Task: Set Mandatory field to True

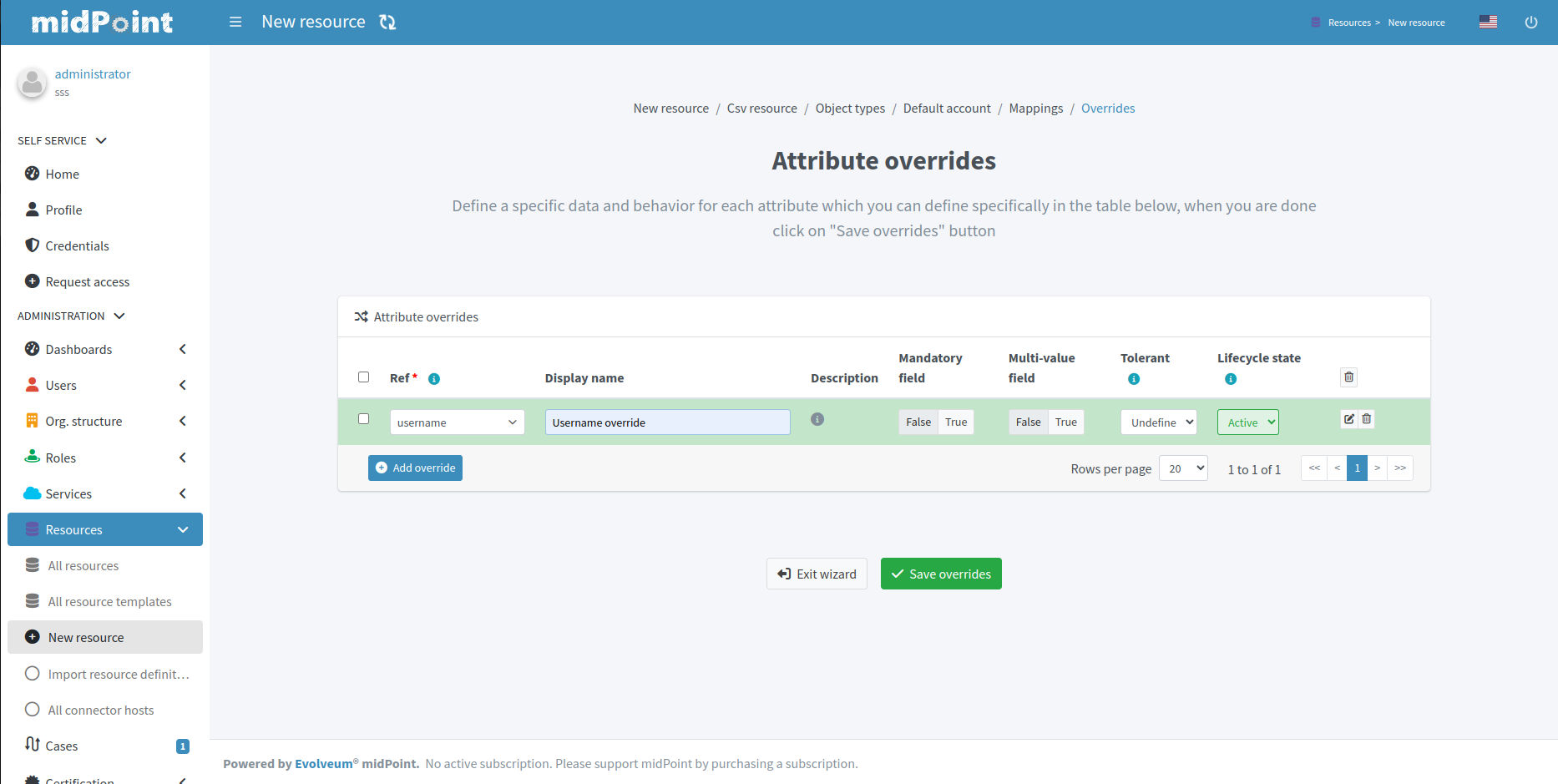Action: click(956, 422)
